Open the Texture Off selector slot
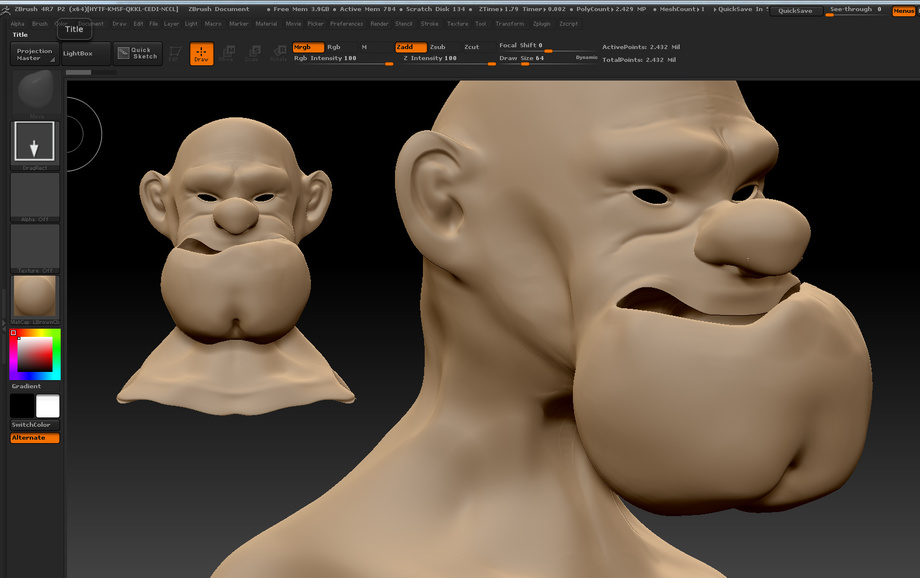 point(35,249)
